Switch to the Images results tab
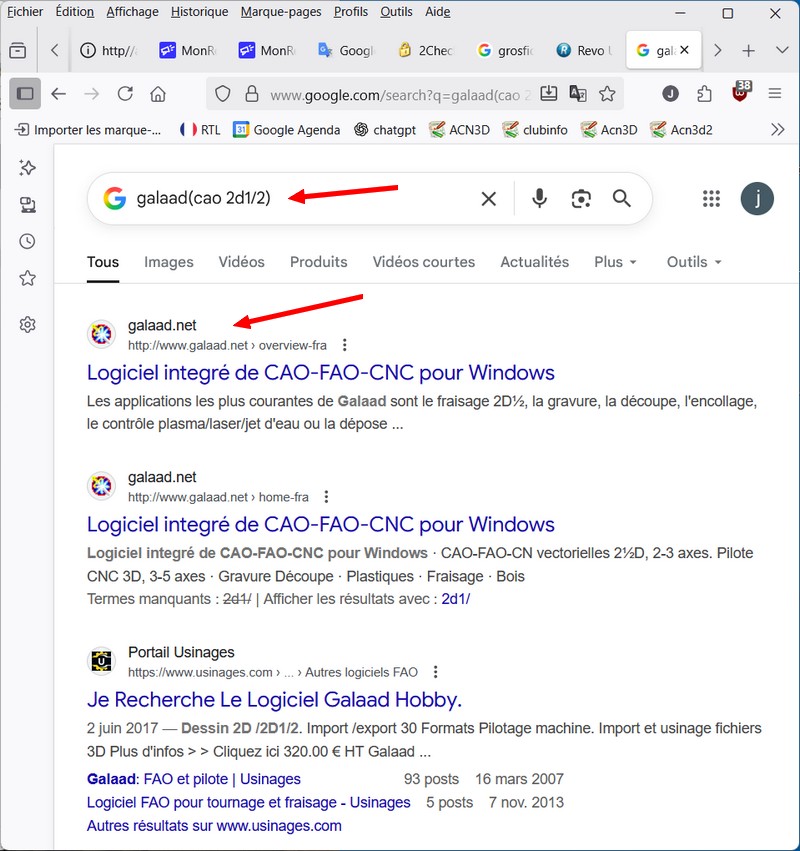 coord(168,262)
